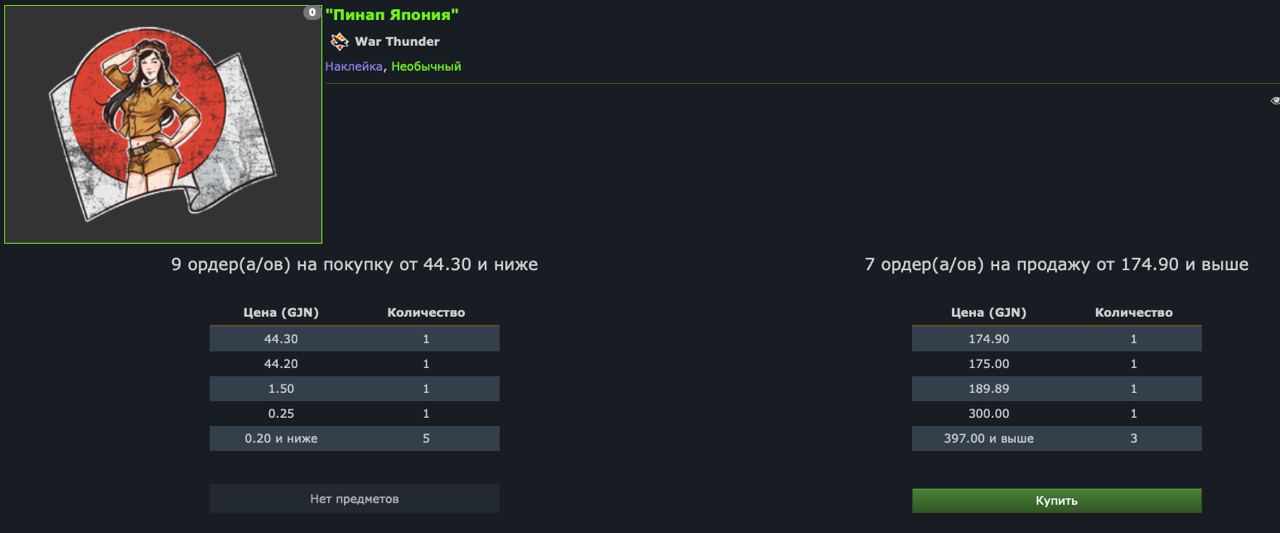Image resolution: width=1280 pixels, height=533 pixels.
Task: Click the 0.25 buy order price
Action: tap(281, 414)
